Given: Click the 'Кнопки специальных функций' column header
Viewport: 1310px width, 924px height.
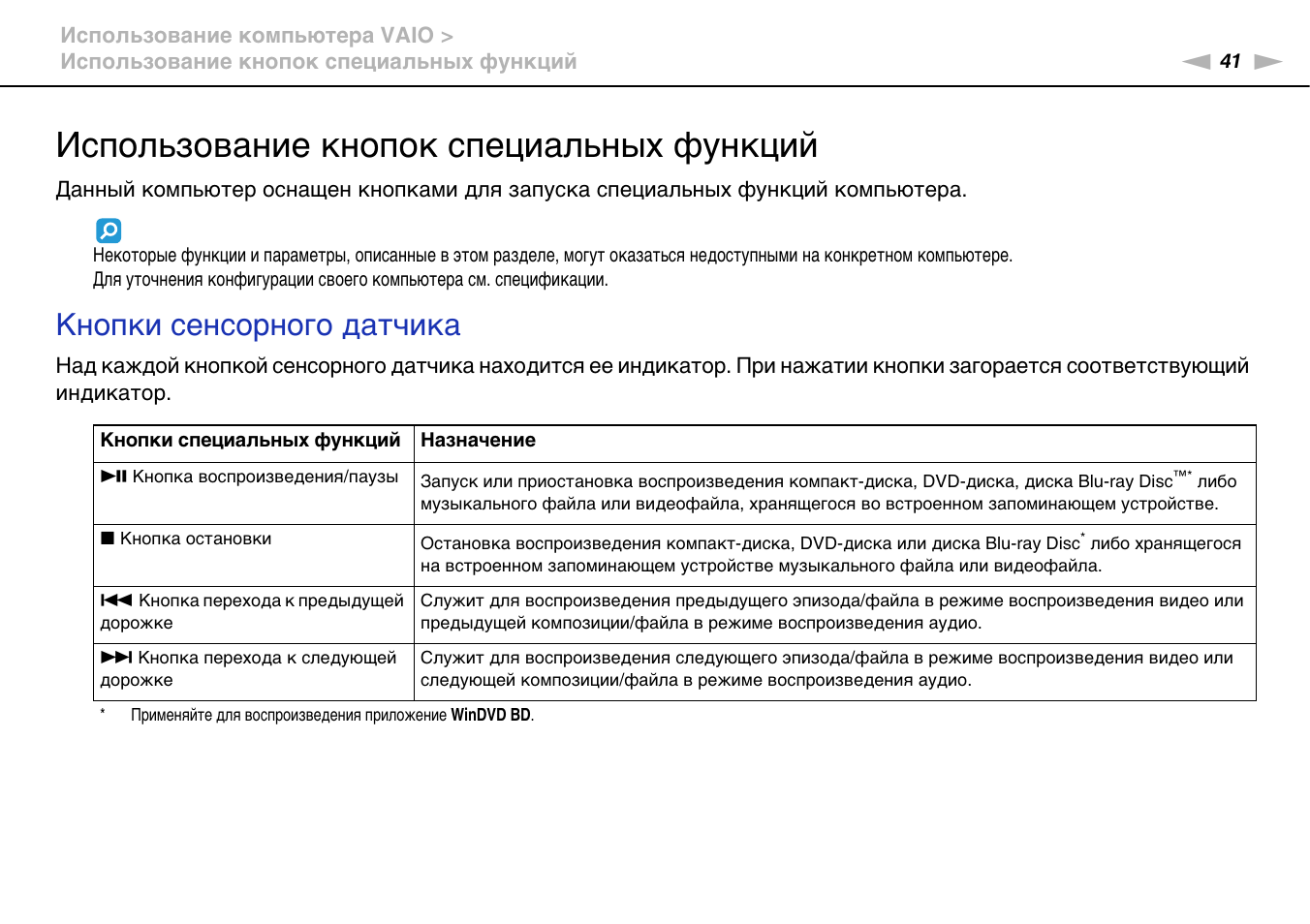Looking at the screenshot, I should [250, 441].
